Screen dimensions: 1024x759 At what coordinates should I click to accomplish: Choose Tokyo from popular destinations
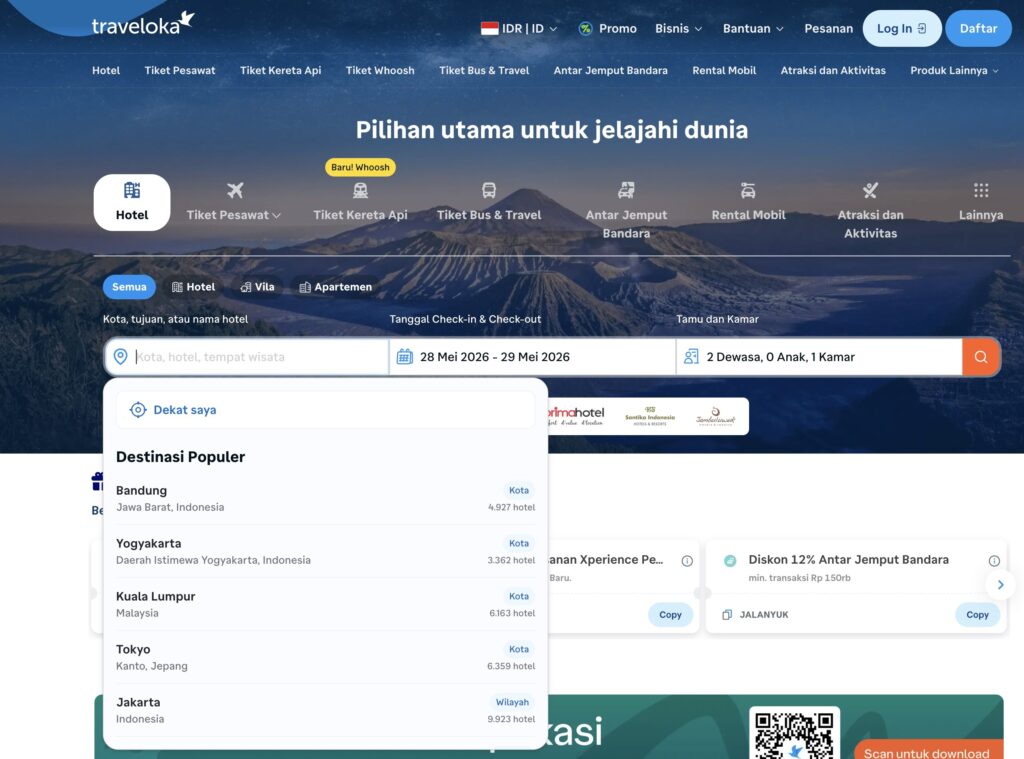(x=325, y=657)
